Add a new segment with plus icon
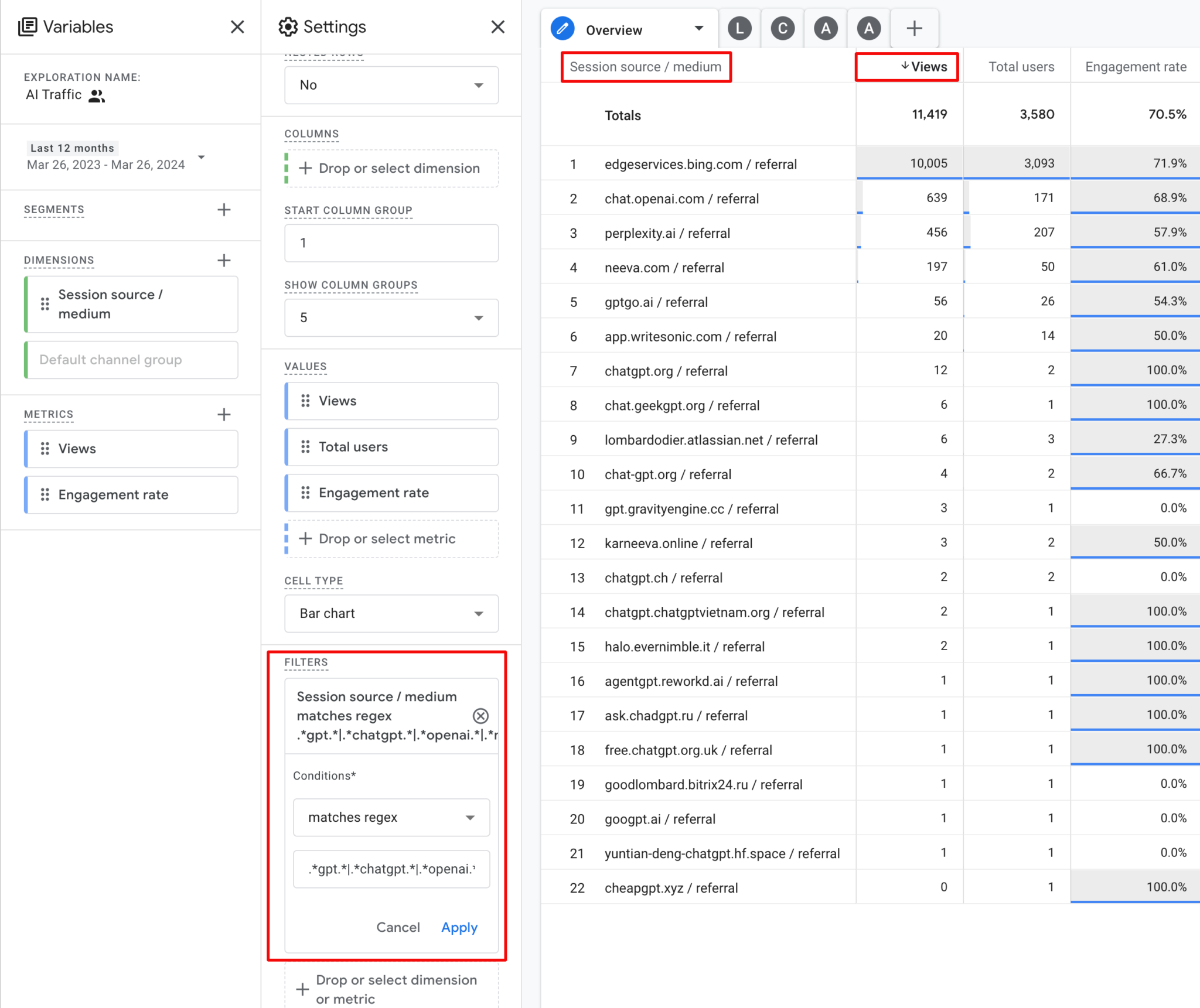 coord(224,210)
